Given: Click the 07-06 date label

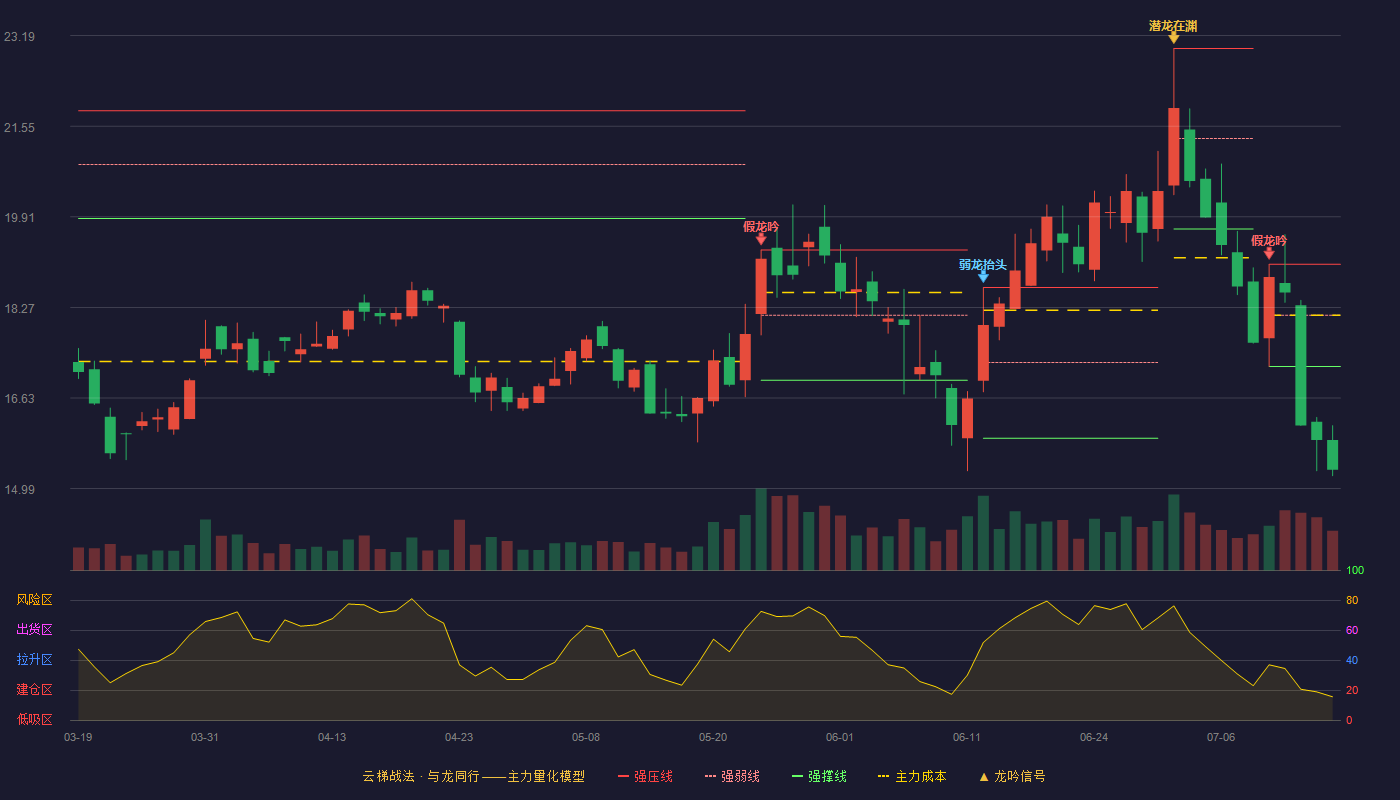Looking at the screenshot, I should click(1221, 737).
